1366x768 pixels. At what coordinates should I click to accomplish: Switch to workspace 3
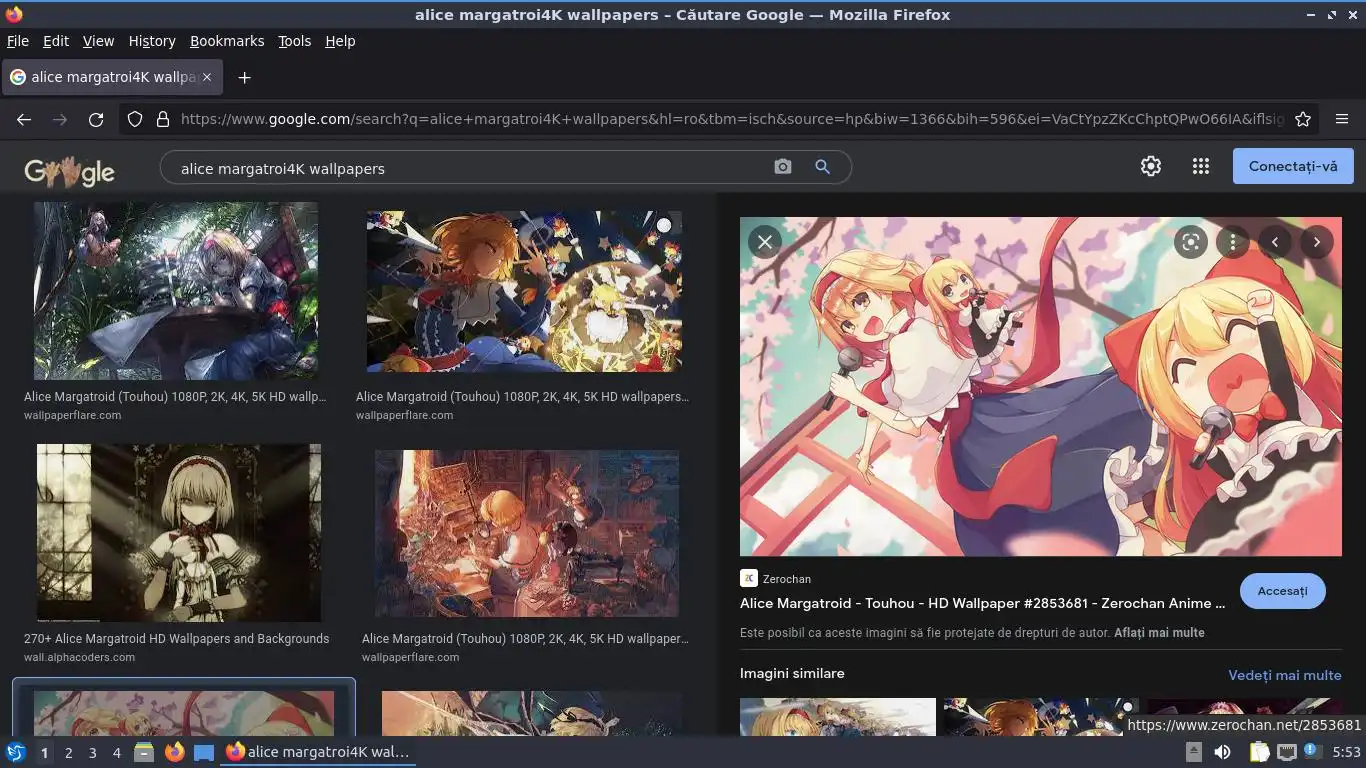point(92,753)
